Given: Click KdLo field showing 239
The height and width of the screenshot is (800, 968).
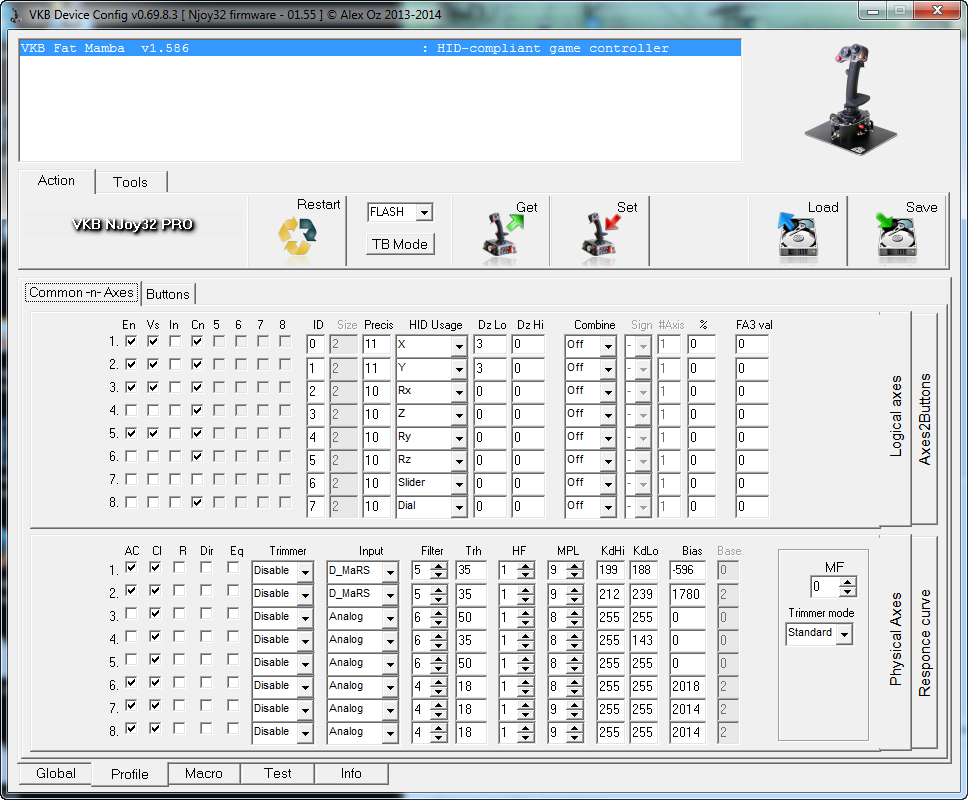Looking at the screenshot, I should pos(643,594).
